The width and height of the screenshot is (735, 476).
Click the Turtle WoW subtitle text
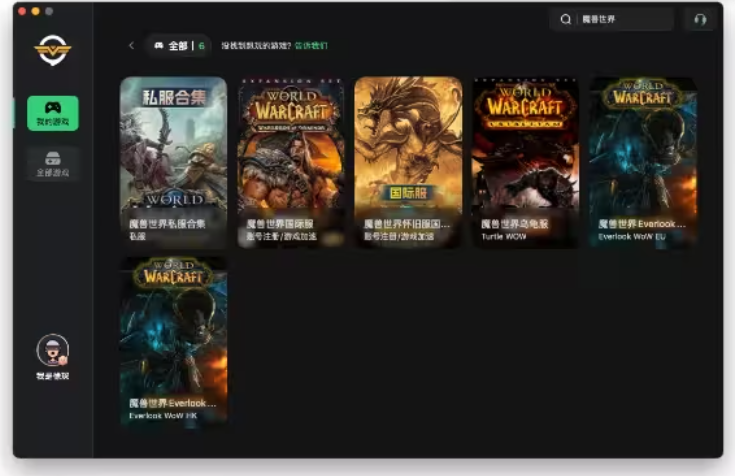pos(503,236)
